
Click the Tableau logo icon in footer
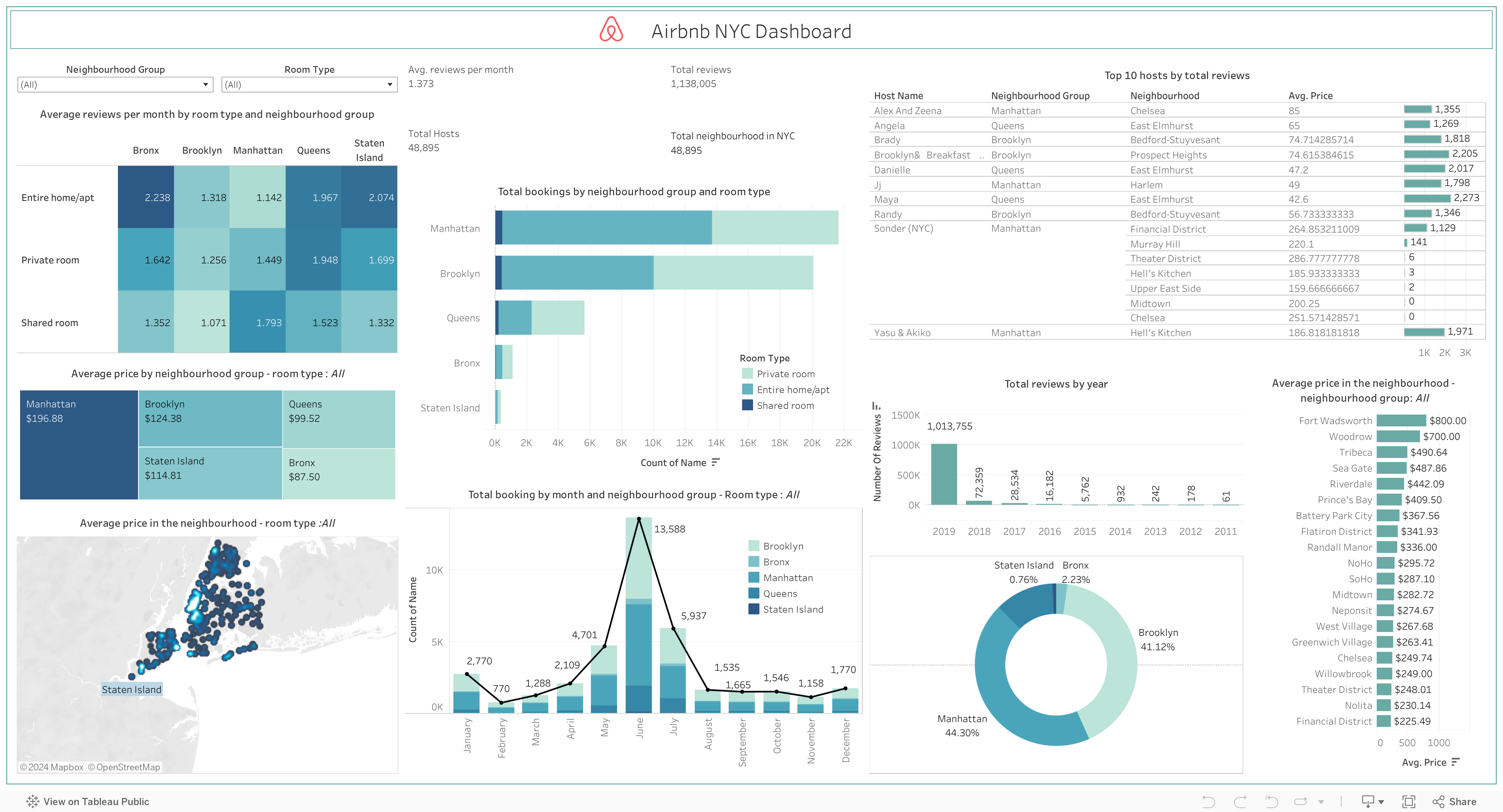tap(33, 801)
